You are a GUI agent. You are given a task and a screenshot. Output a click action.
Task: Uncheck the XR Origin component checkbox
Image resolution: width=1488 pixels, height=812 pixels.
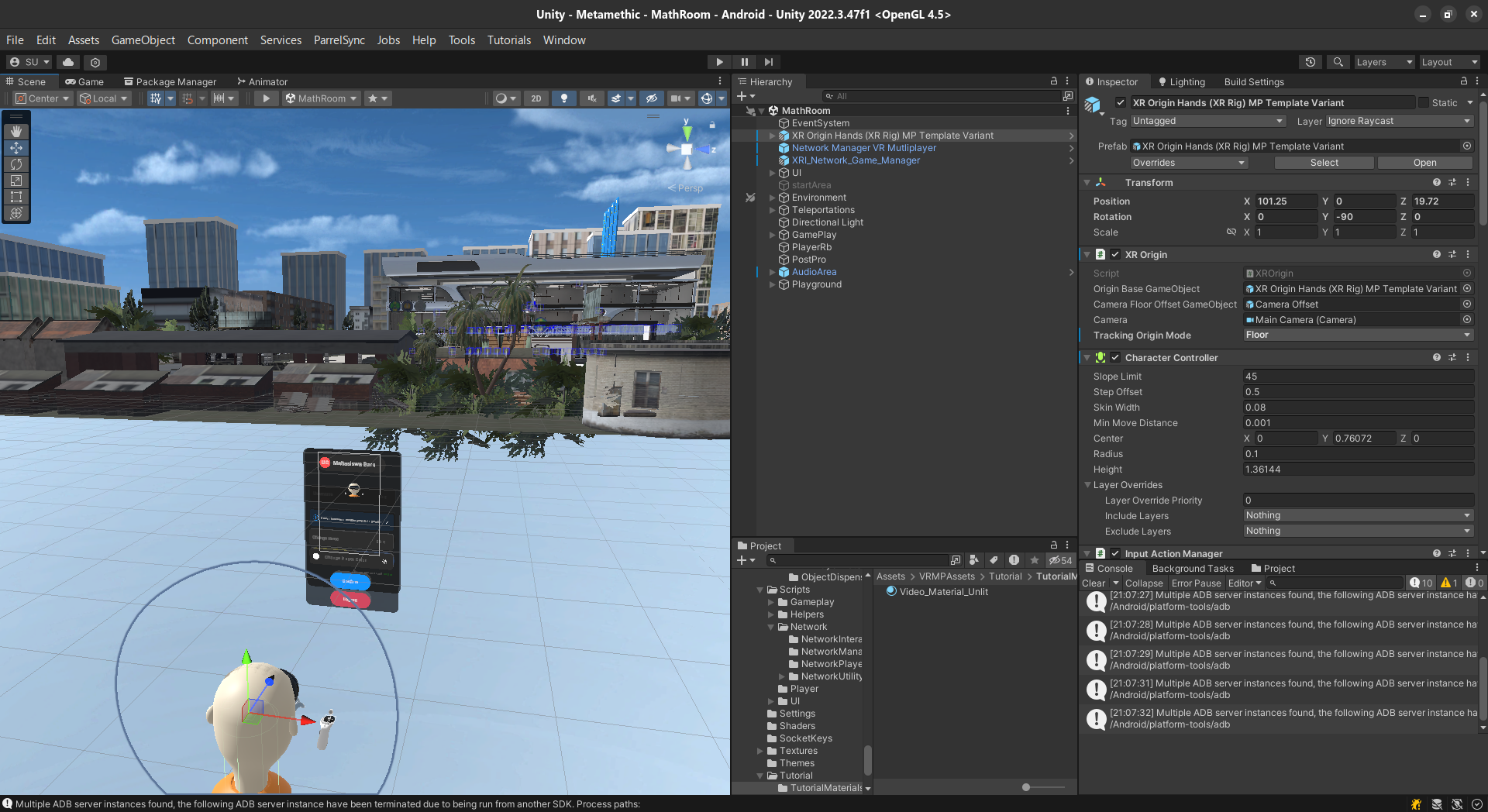pos(1115,255)
